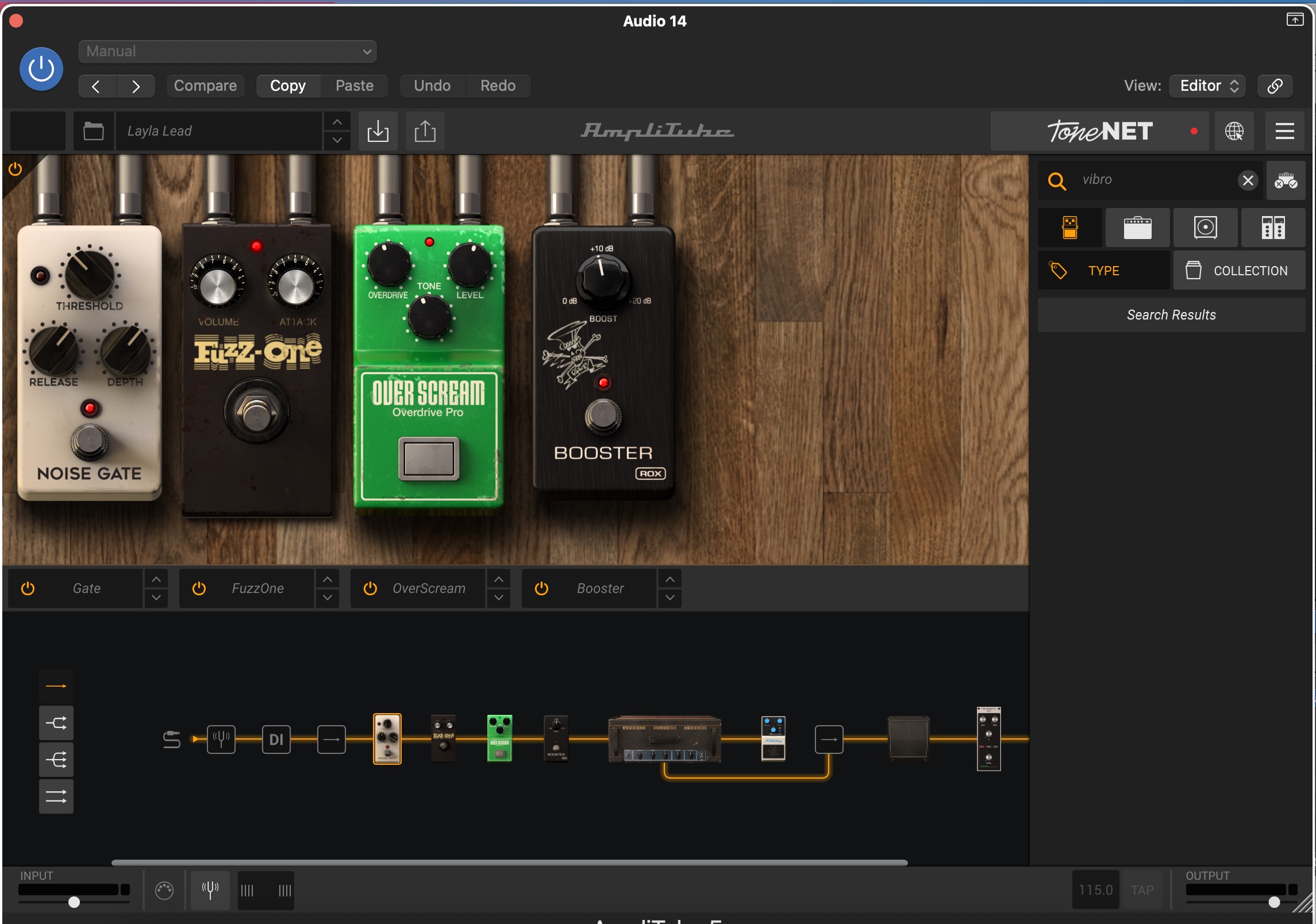Screen dimensions: 1316x924
Task: Open the ToneNET panel
Action: [x=1100, y=131]
